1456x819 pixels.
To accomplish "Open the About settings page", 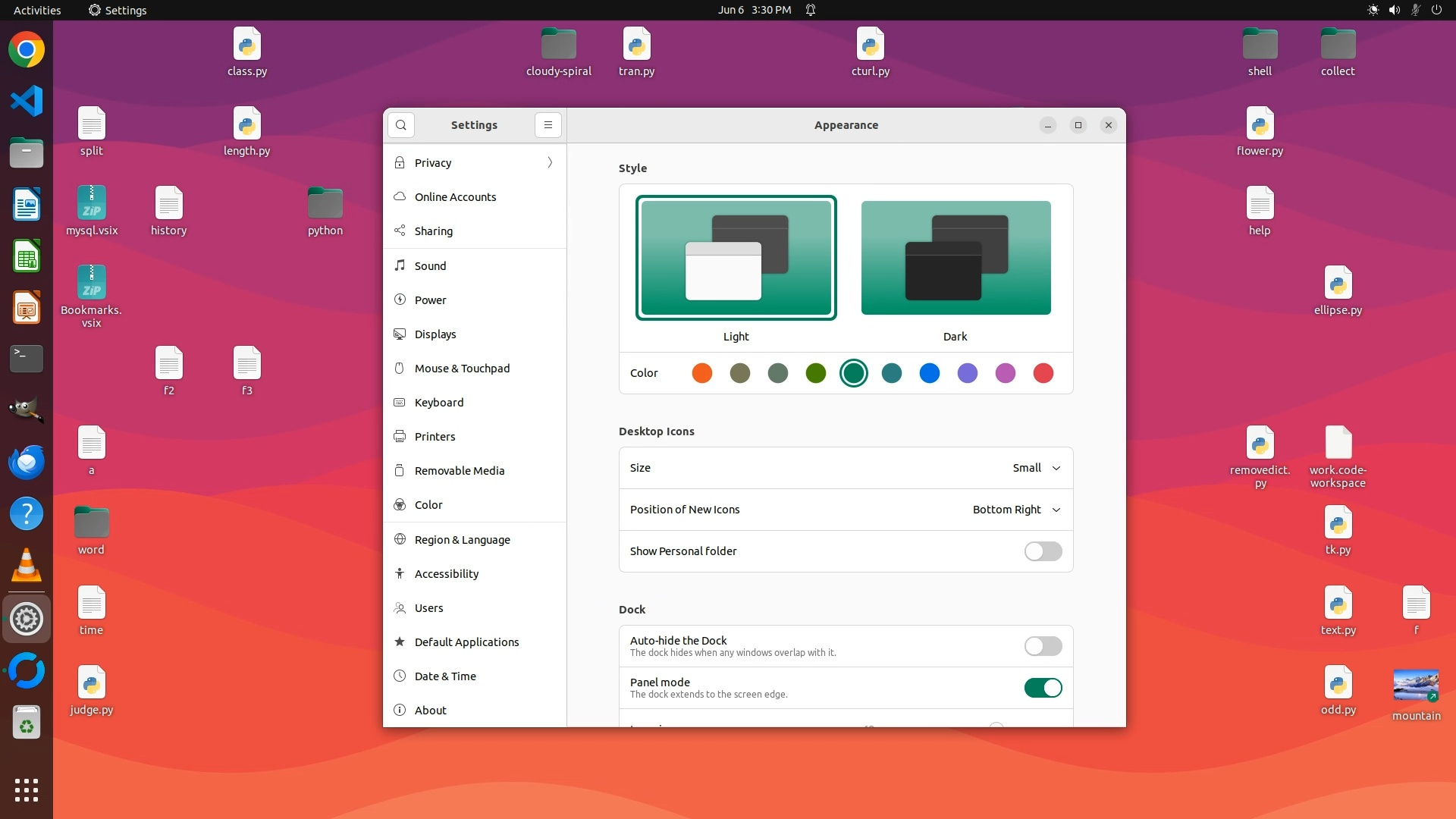I will click(431, 711).
